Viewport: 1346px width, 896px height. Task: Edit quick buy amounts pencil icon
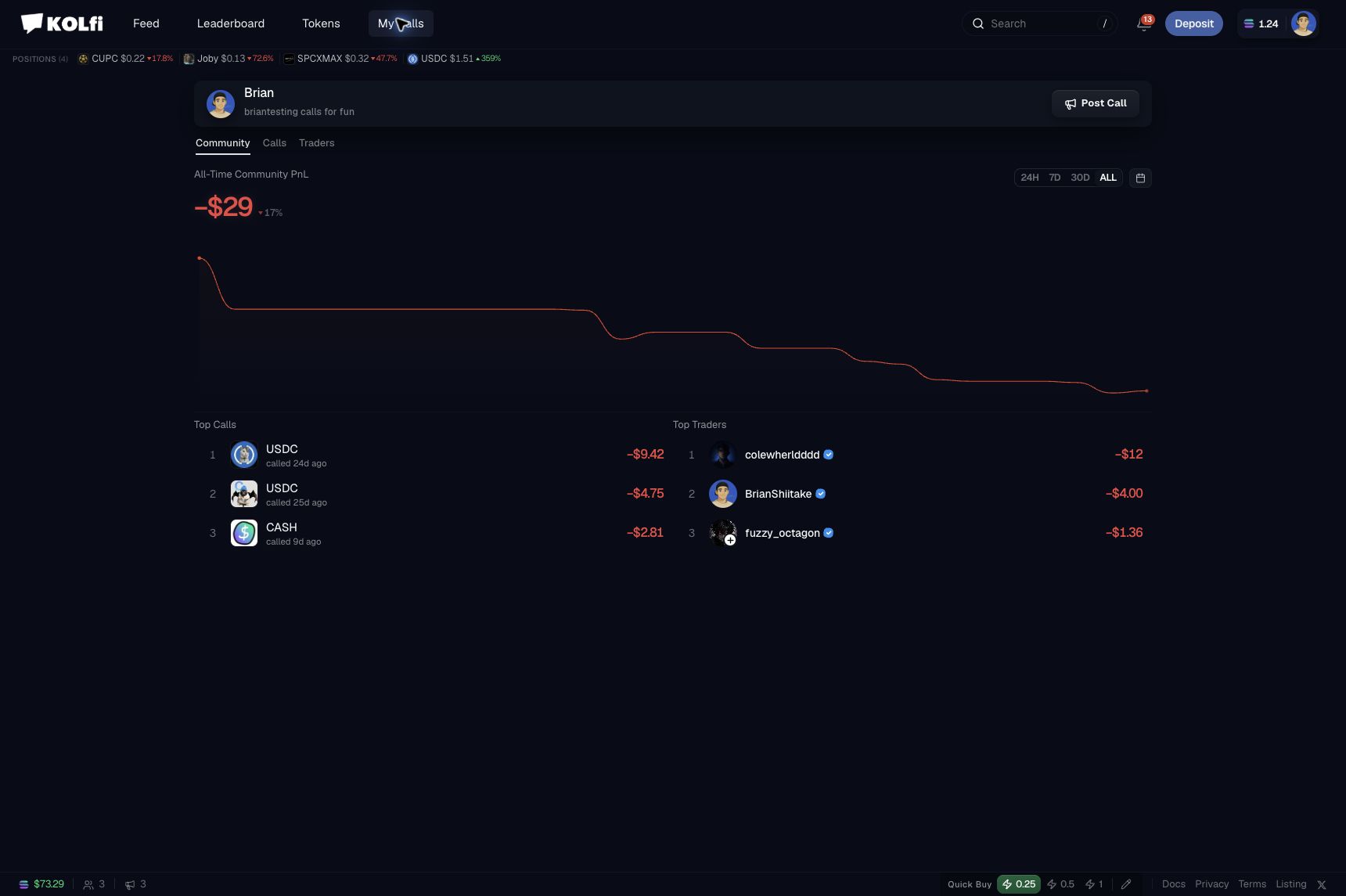[1126, 884]
